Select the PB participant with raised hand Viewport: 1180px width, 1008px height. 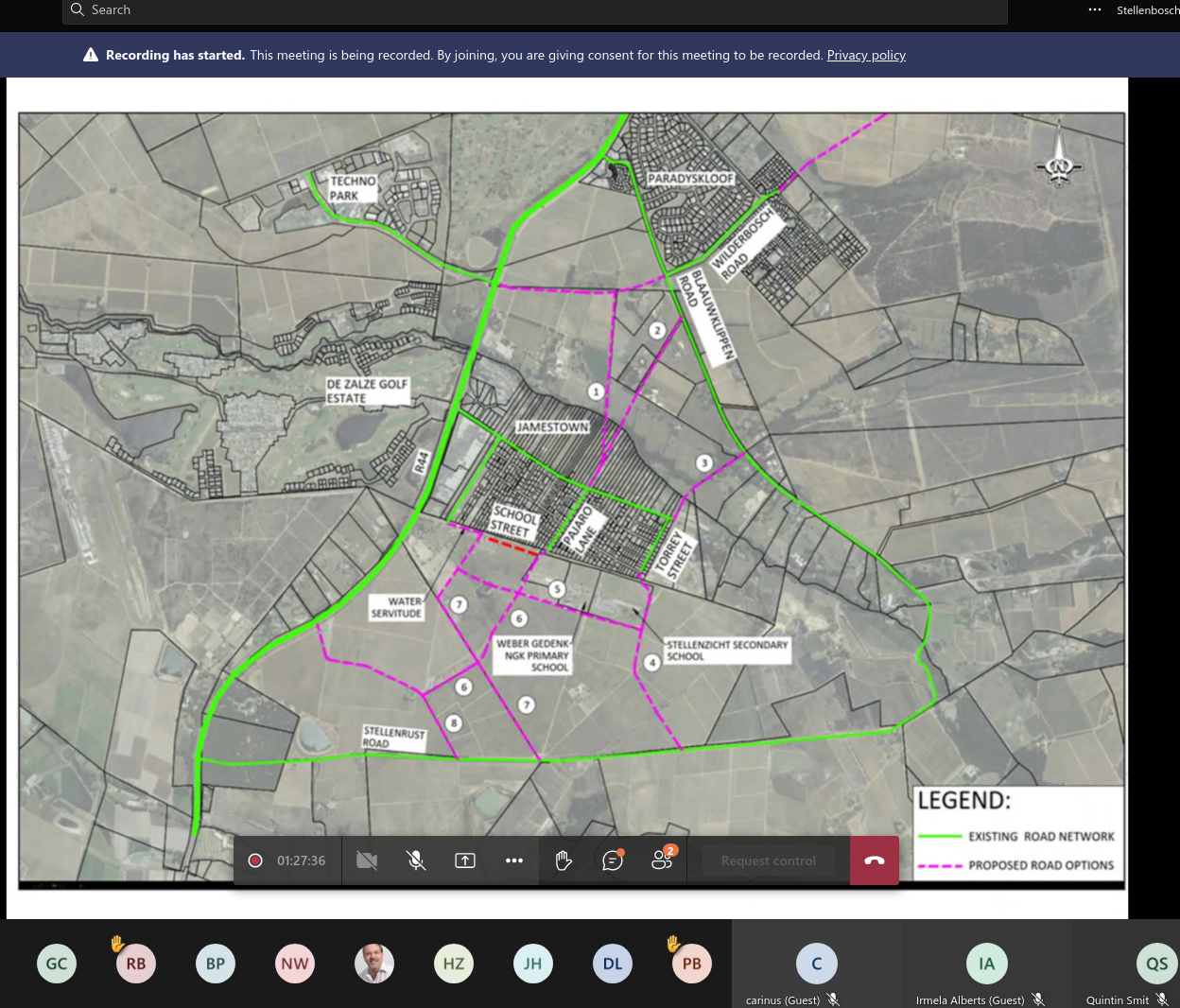(x=692, y=964)
